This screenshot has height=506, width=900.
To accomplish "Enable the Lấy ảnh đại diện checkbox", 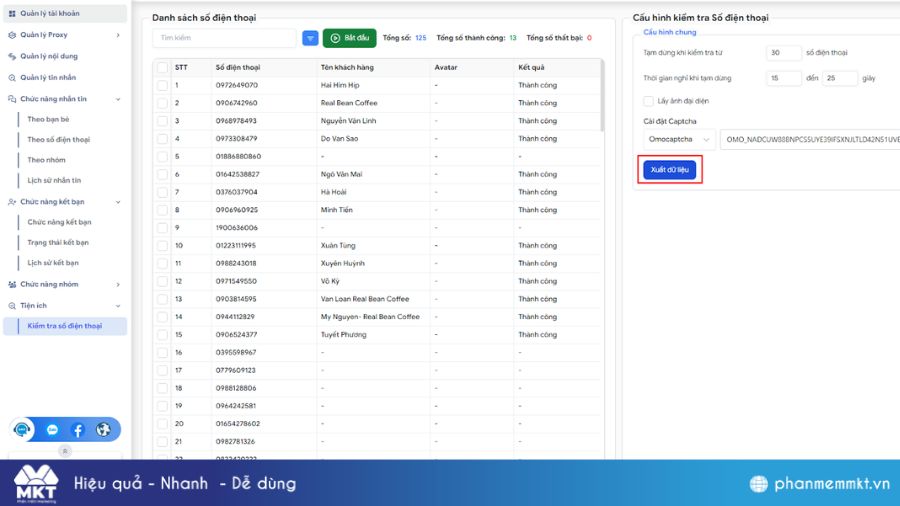I will [649, 101].
